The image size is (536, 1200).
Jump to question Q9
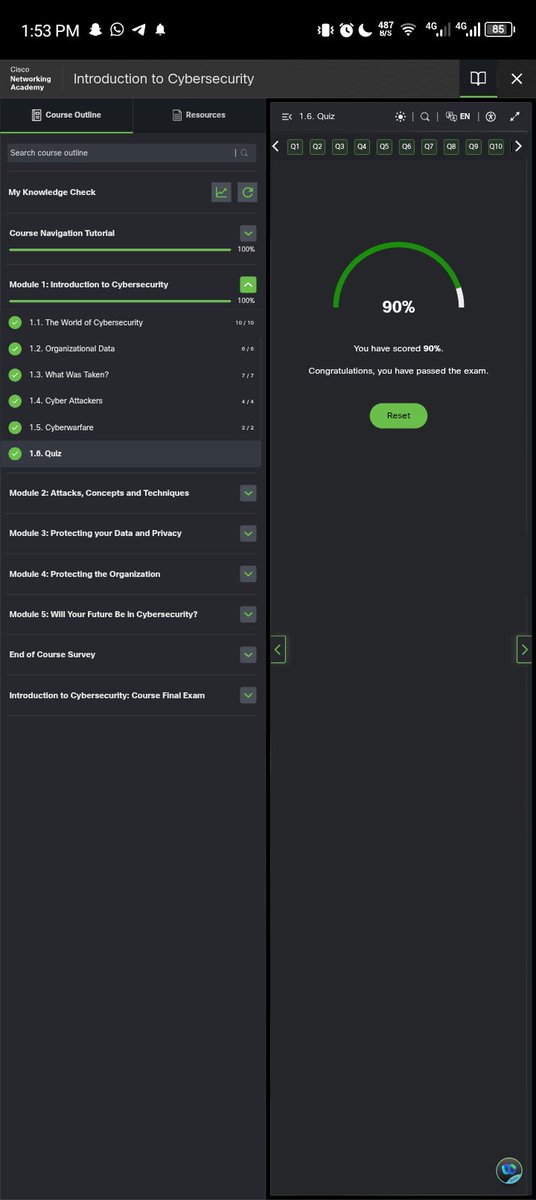(x=473, y=147)
